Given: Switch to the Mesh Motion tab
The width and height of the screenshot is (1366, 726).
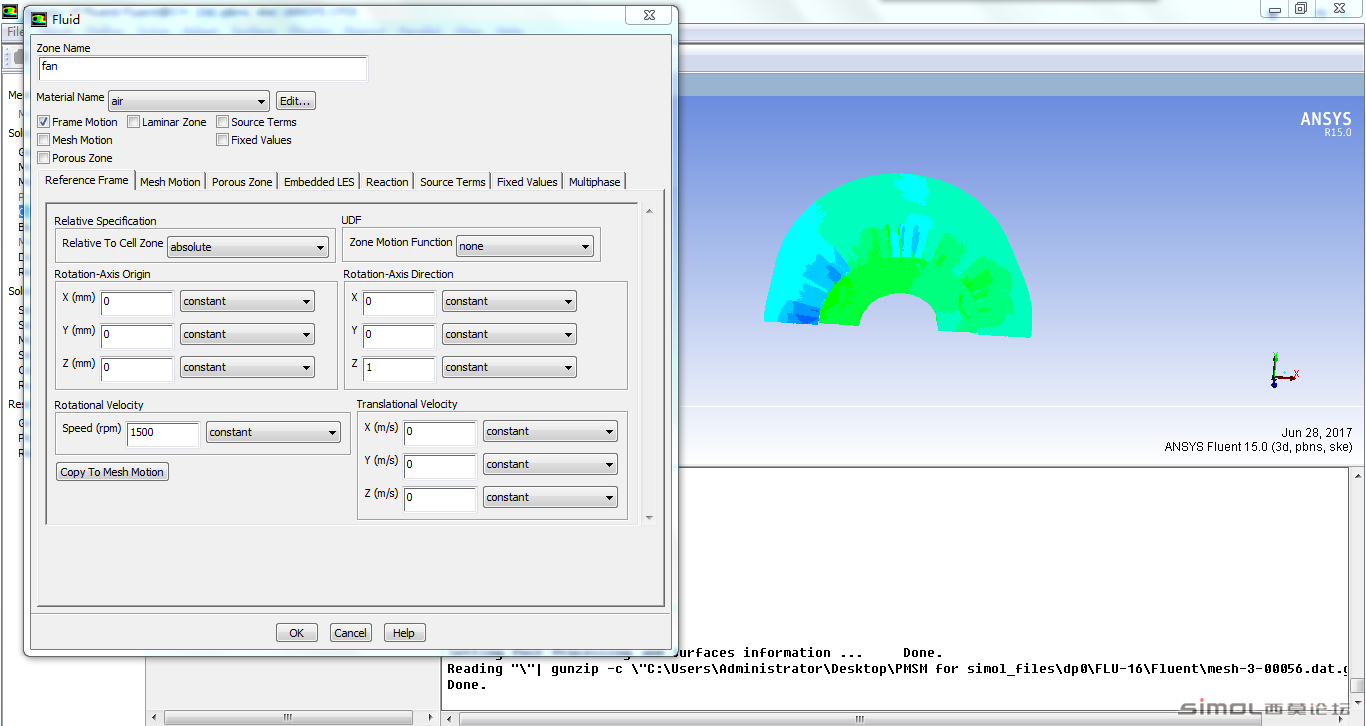Looking at the screenshot, I should coord(170,182).
